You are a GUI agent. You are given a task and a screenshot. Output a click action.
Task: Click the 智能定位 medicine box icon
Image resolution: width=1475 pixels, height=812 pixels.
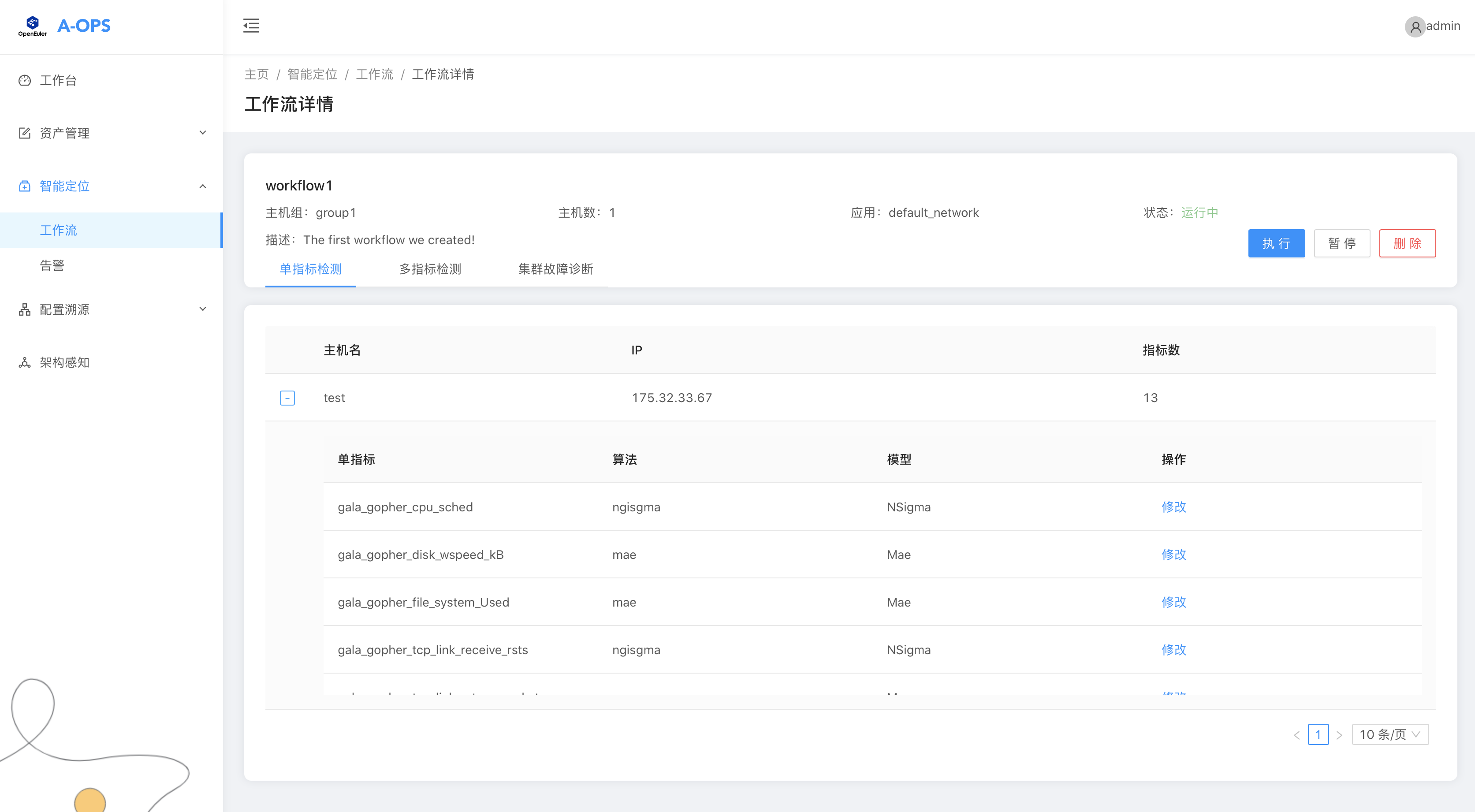[x=25, y=186]
